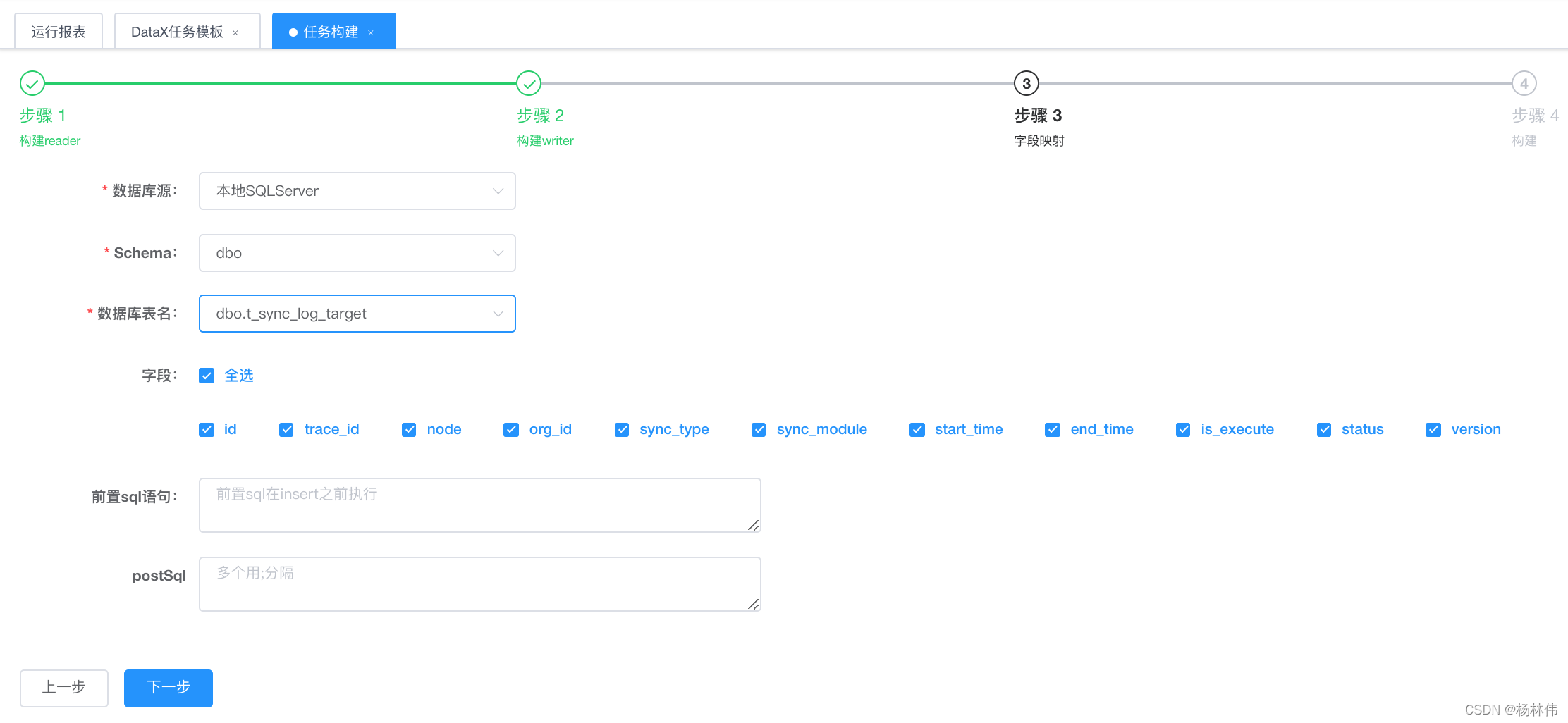This screenshot has width=1568, height=723.
Task: Click the step 2 构建writer checkmark icon
Action: [529, 82]
